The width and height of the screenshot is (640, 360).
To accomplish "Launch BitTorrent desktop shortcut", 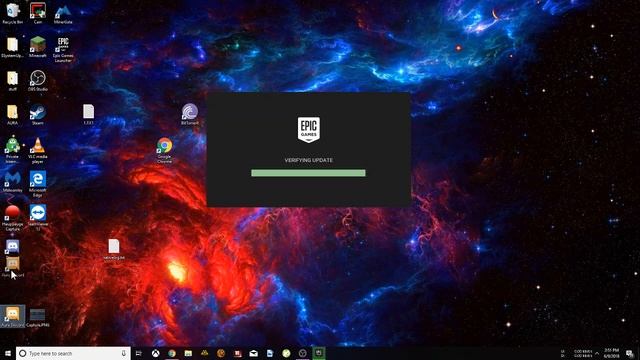I will pyautogui.click(x=190, y=114).
